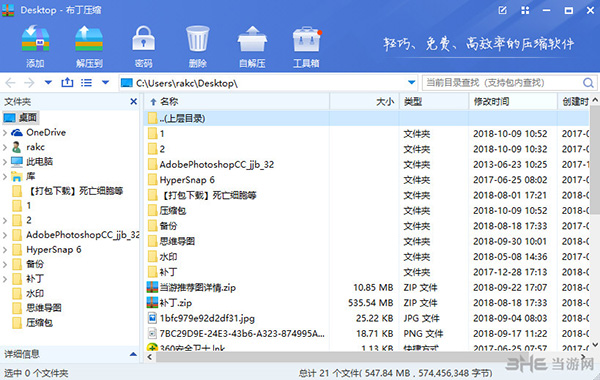600x380 pixels.
Task: Open the 自解压 (Self-extract) tool
Action: (x=252, y=39)
